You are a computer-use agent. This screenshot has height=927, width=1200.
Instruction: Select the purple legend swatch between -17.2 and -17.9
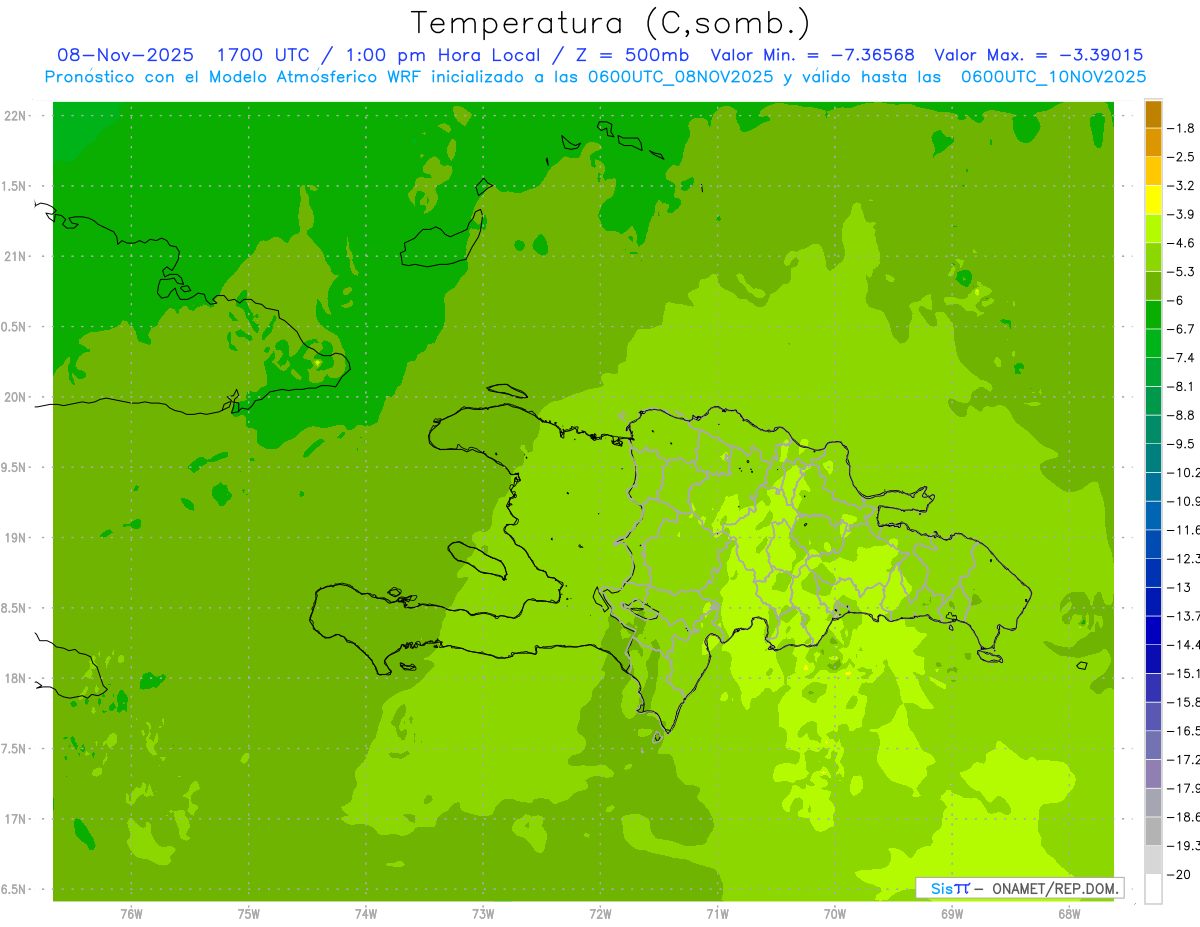1153,774
